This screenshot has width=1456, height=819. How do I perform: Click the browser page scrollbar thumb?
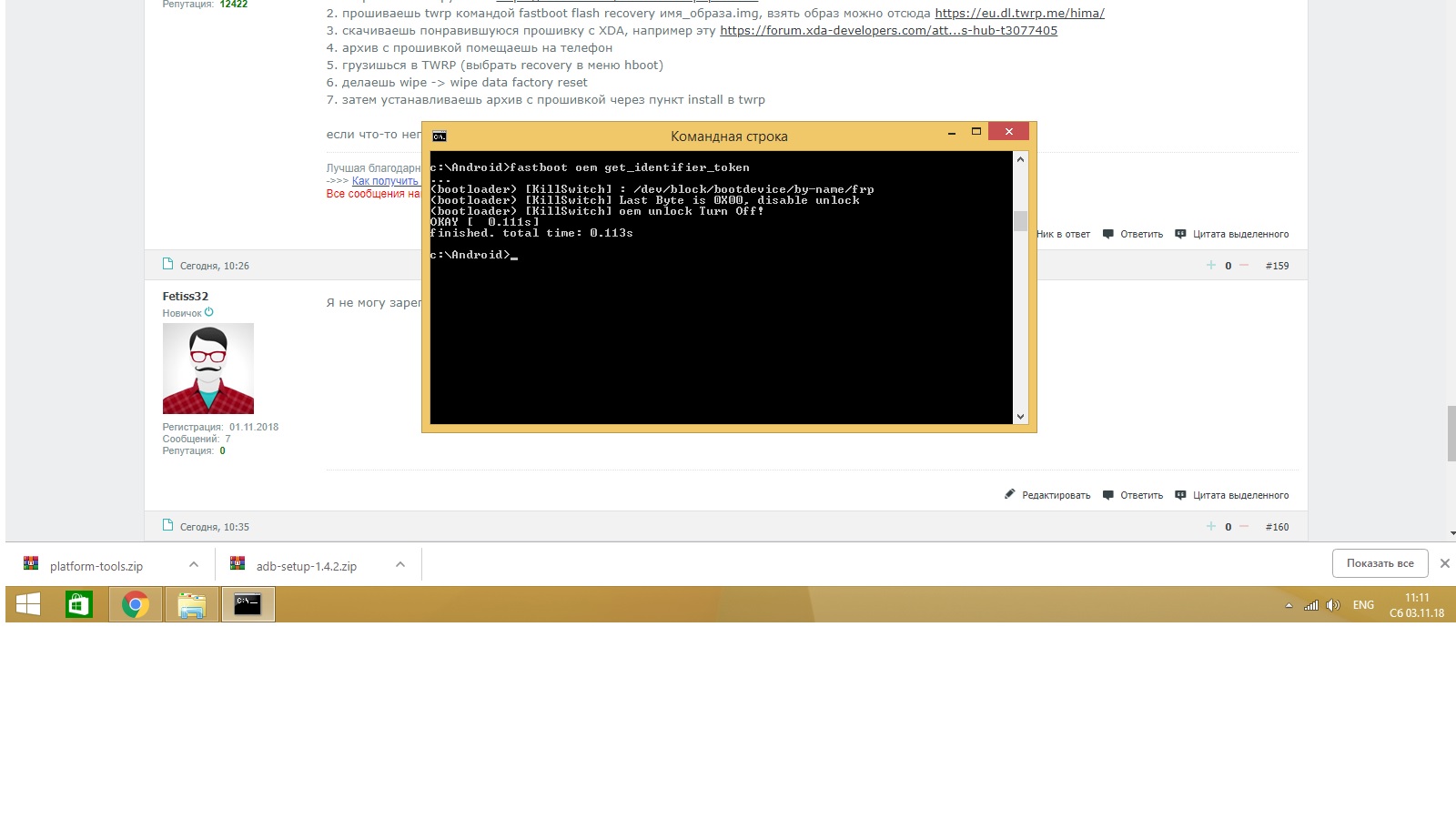[x=1451, y=434]
